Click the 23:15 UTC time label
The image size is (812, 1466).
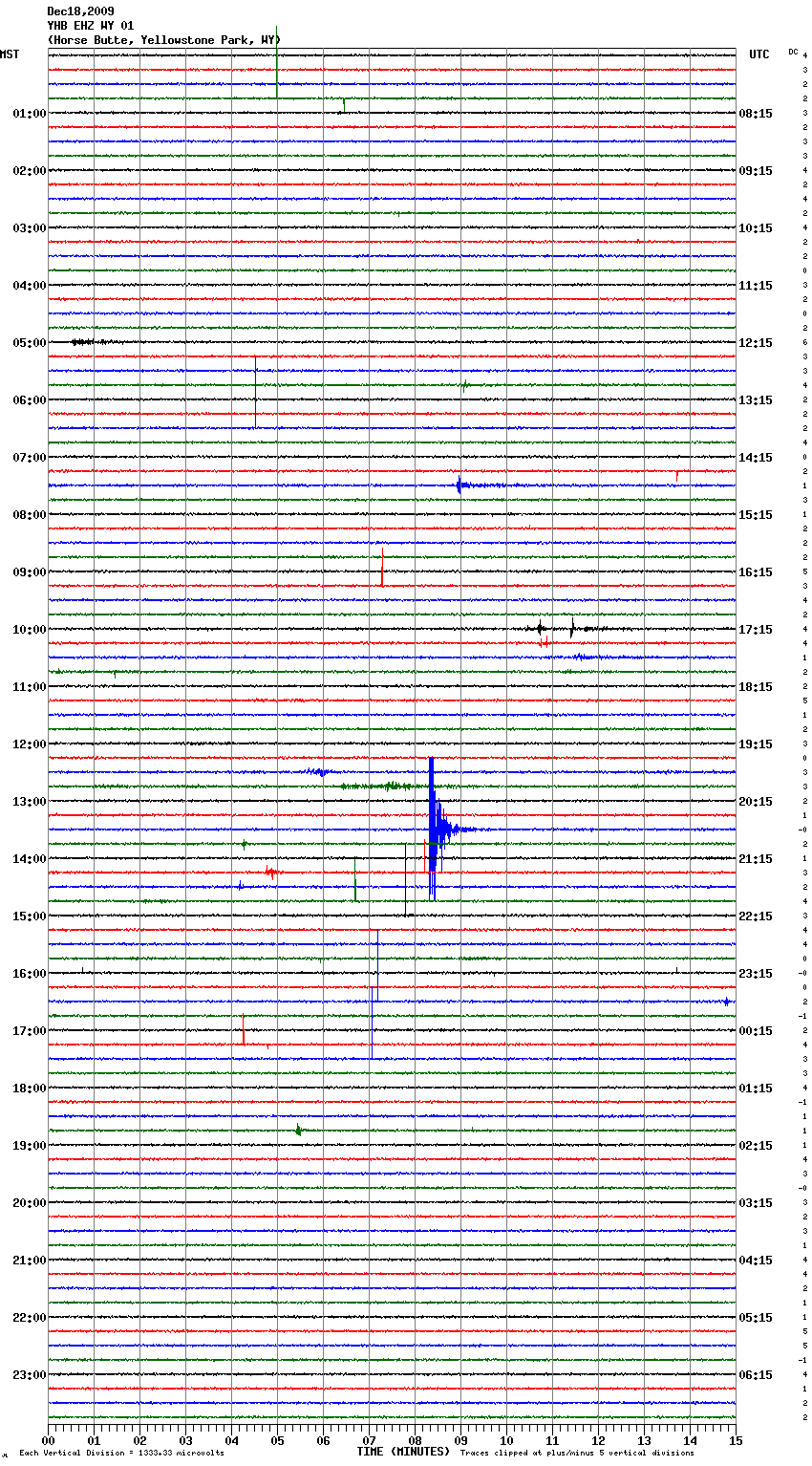pyautogui.click(x=756, y=974)
